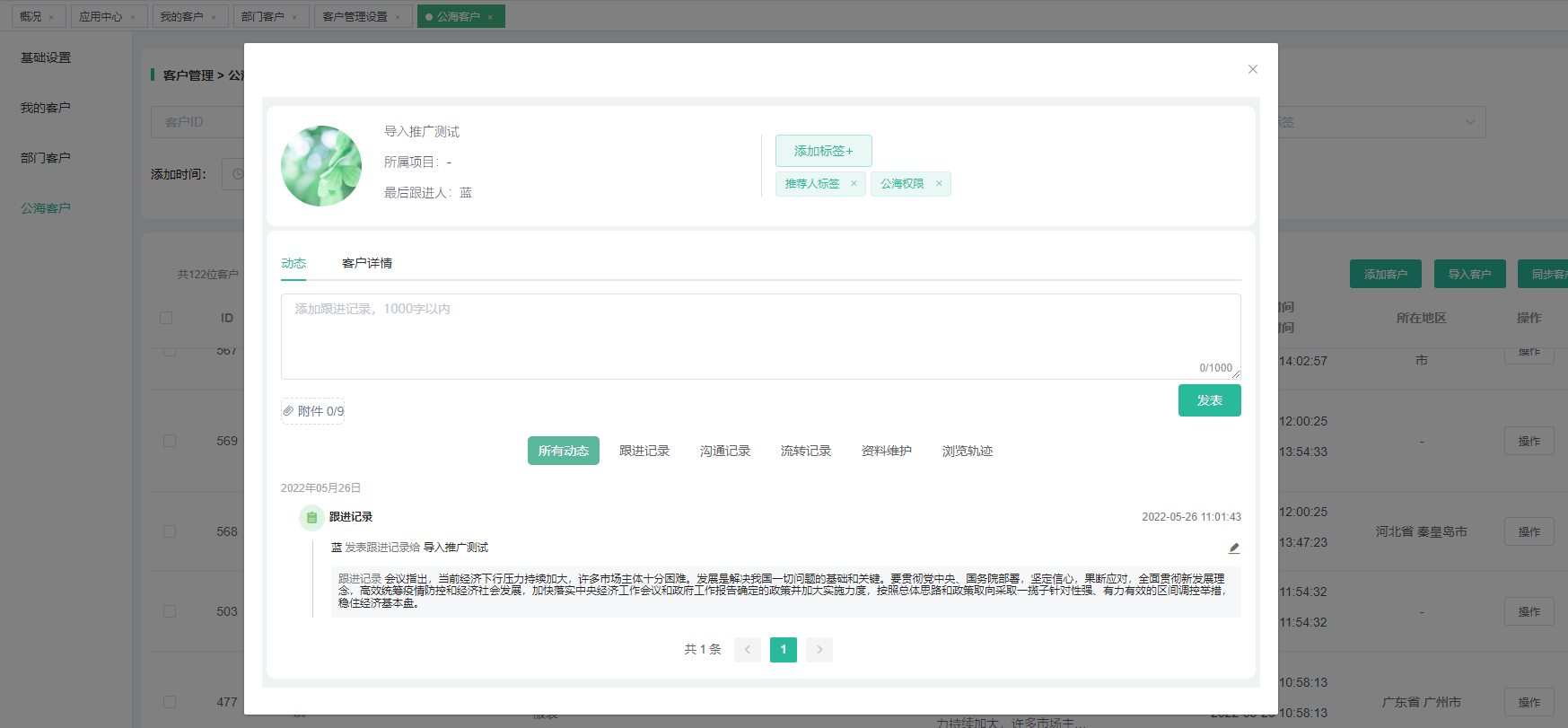The image size is (1568, 728).
Task: Click the attachment paperclip icon
Action: [289, 411]
